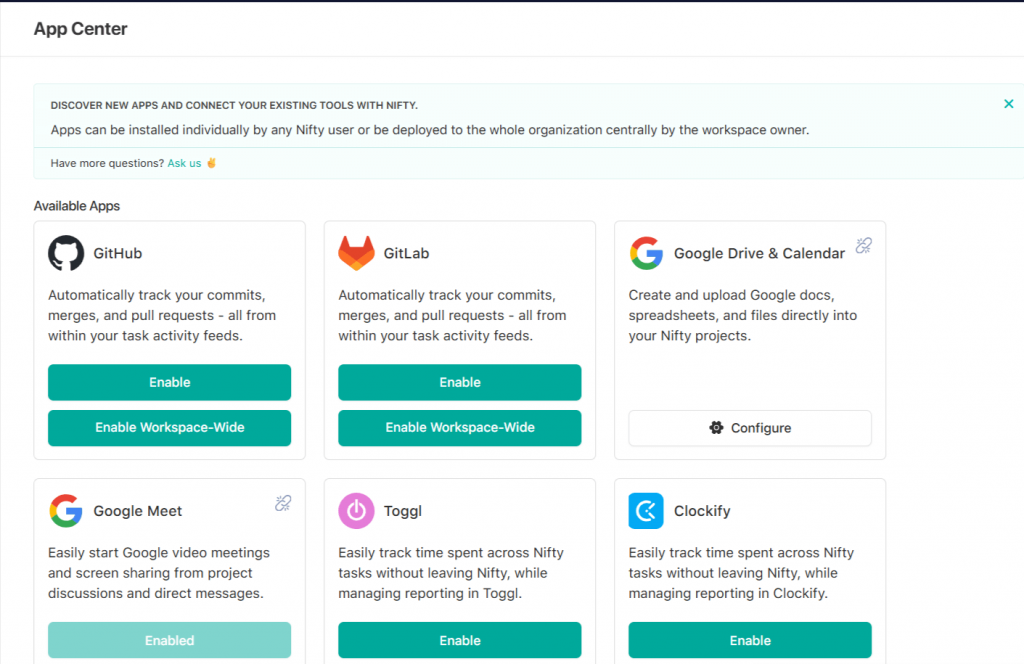Click the GitHub octocat logo

66,253
